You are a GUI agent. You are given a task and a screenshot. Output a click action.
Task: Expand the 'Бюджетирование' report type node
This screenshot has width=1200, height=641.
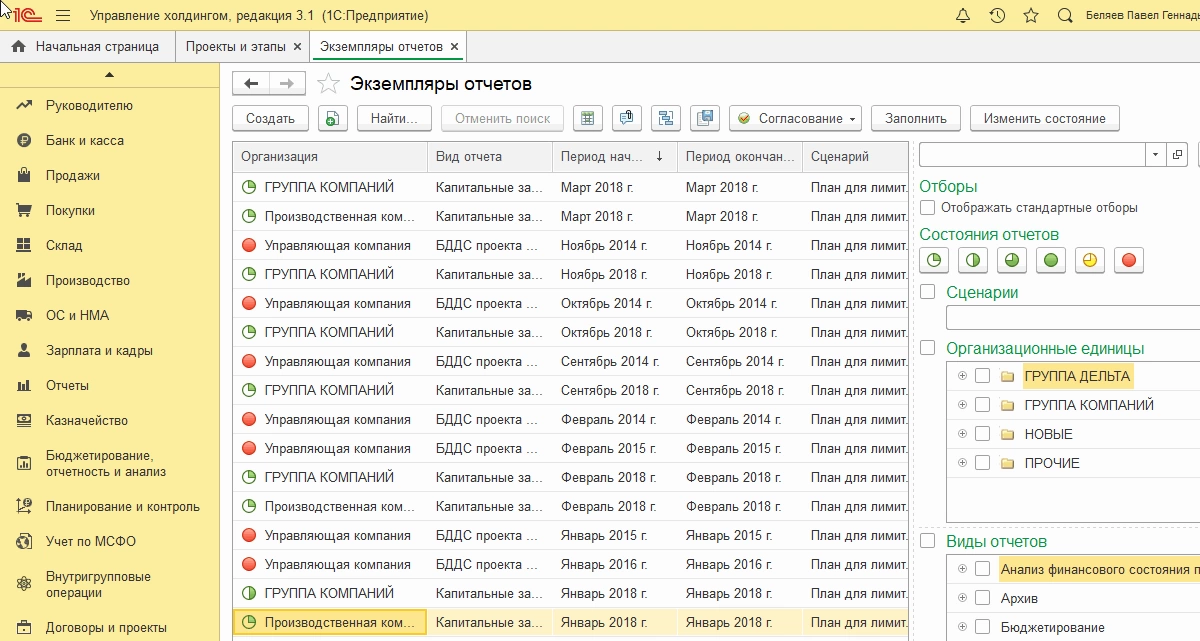click(962, 627)
